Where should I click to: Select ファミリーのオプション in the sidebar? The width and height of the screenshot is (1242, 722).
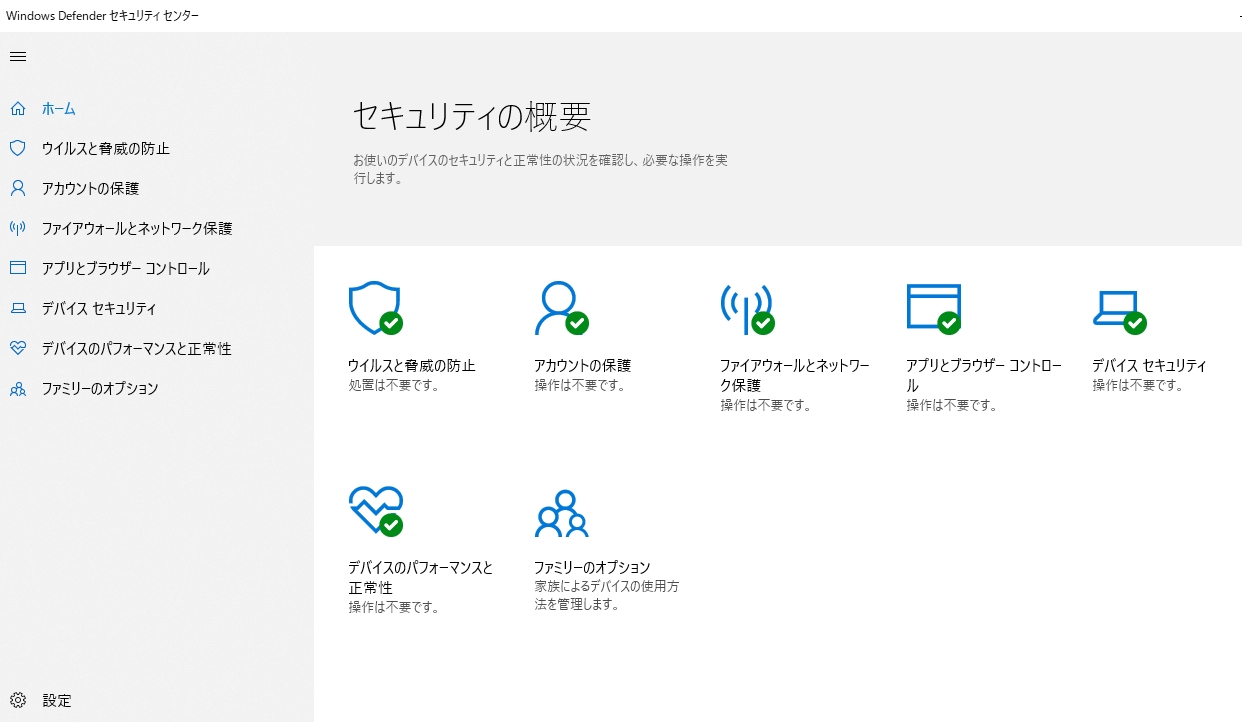(x=100, y=388)
